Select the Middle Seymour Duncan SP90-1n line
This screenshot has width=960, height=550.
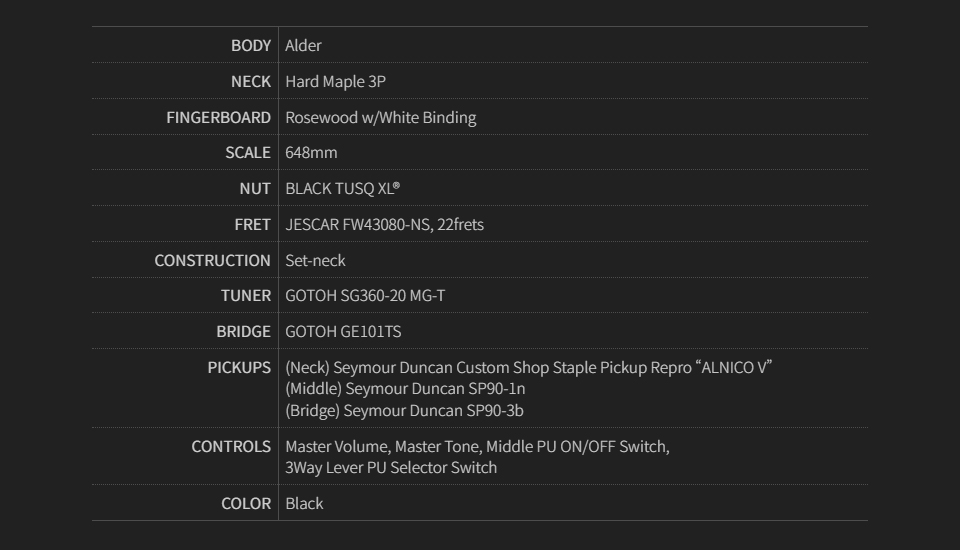pyautogui.click(x=405, y=388)
